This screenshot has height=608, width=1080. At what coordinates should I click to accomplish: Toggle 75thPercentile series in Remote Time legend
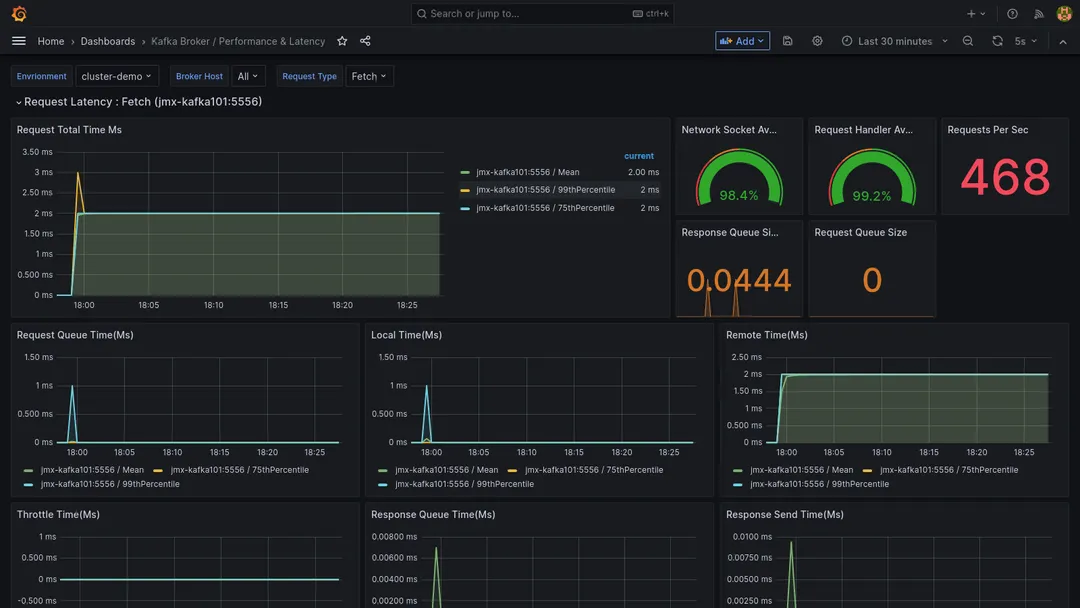(x=950, y=470)
